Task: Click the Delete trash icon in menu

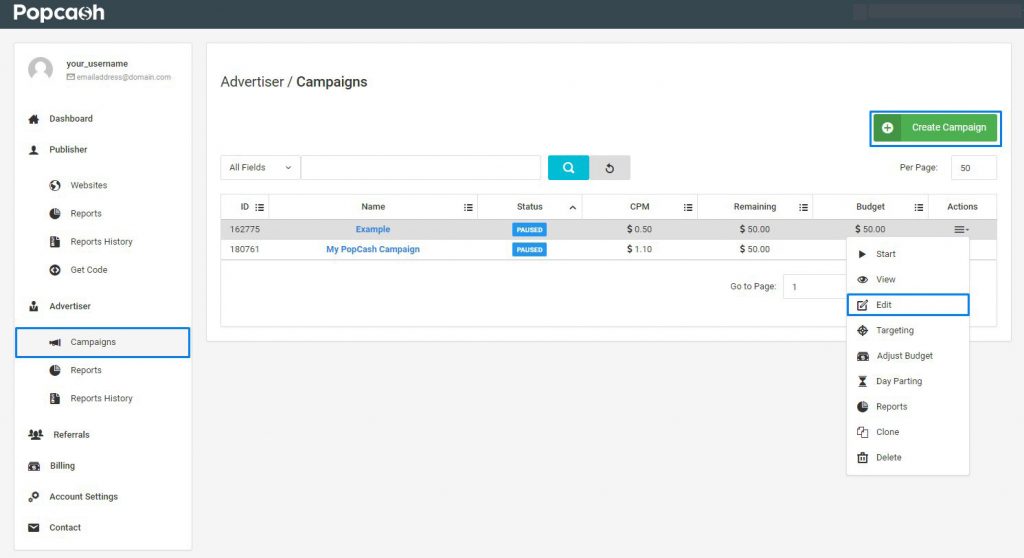Action: tap(863, 457)
